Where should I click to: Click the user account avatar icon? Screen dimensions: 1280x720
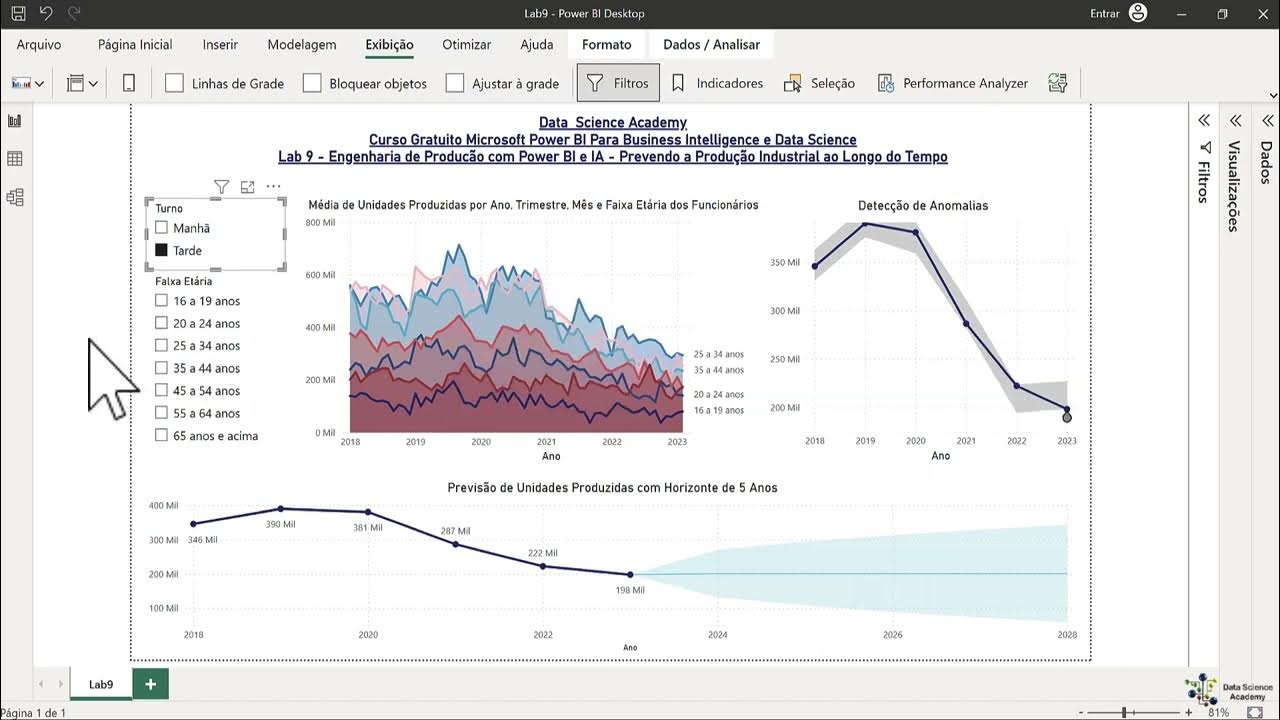1138,13
